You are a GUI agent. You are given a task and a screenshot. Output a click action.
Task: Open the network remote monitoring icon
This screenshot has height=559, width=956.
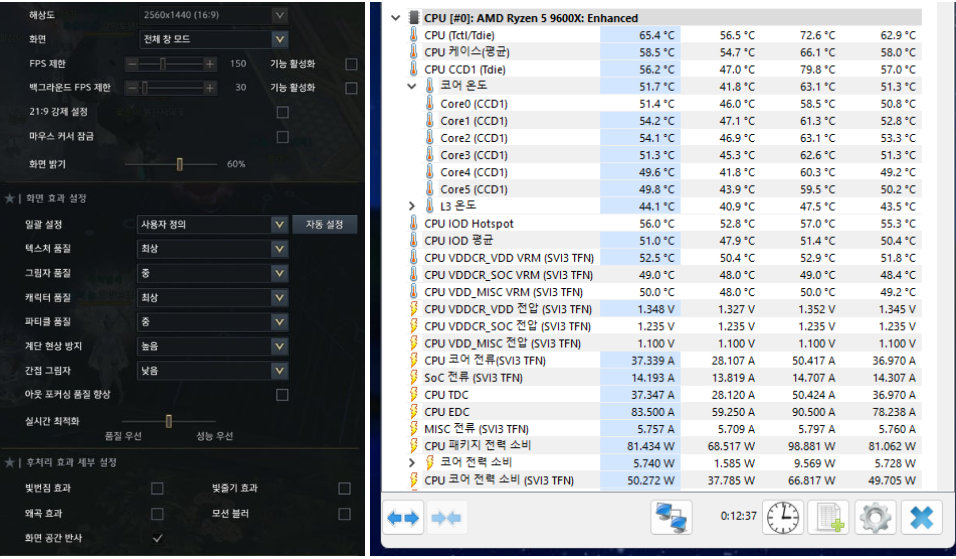672,518
